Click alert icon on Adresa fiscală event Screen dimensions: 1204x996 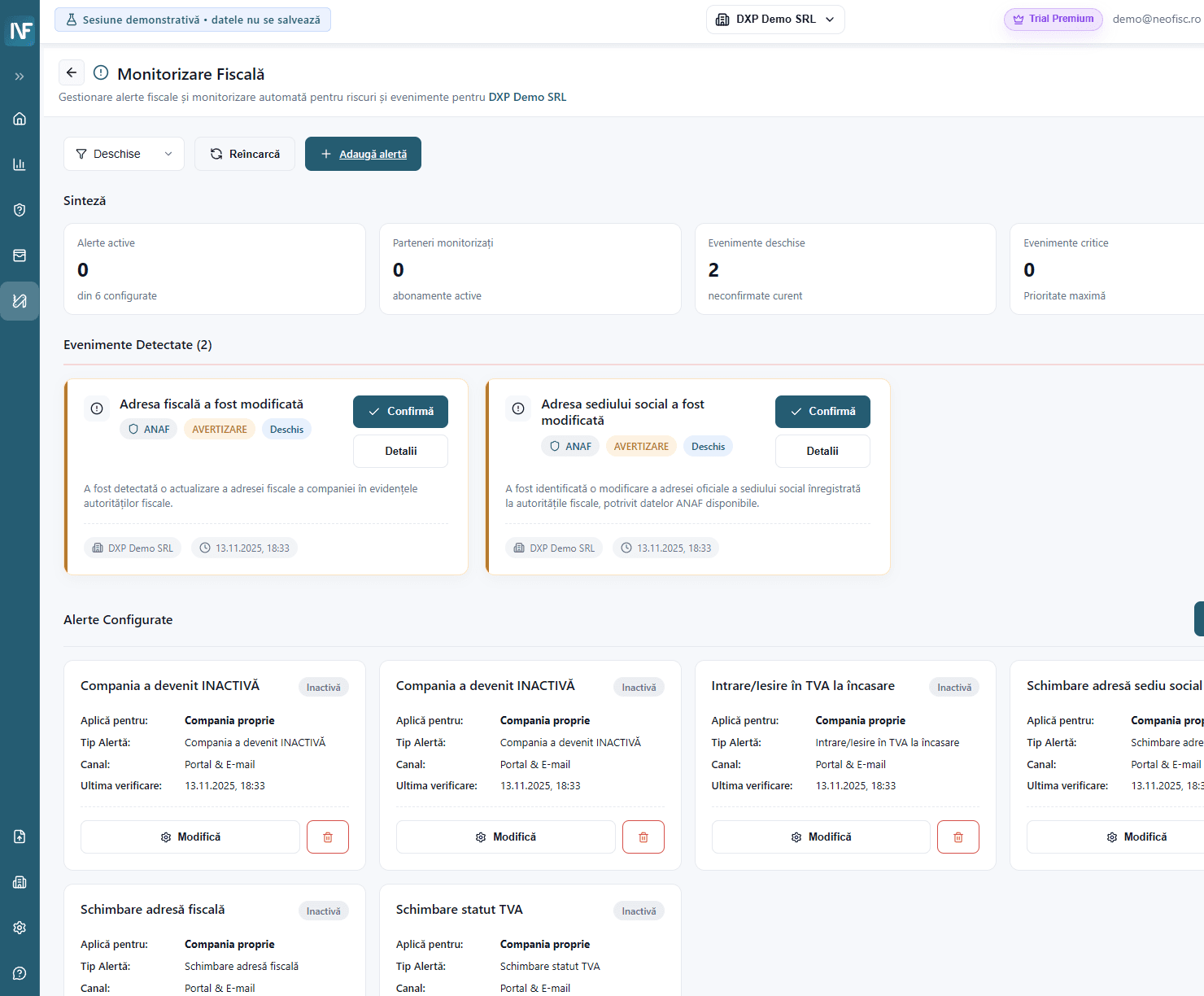pos(97,408)
